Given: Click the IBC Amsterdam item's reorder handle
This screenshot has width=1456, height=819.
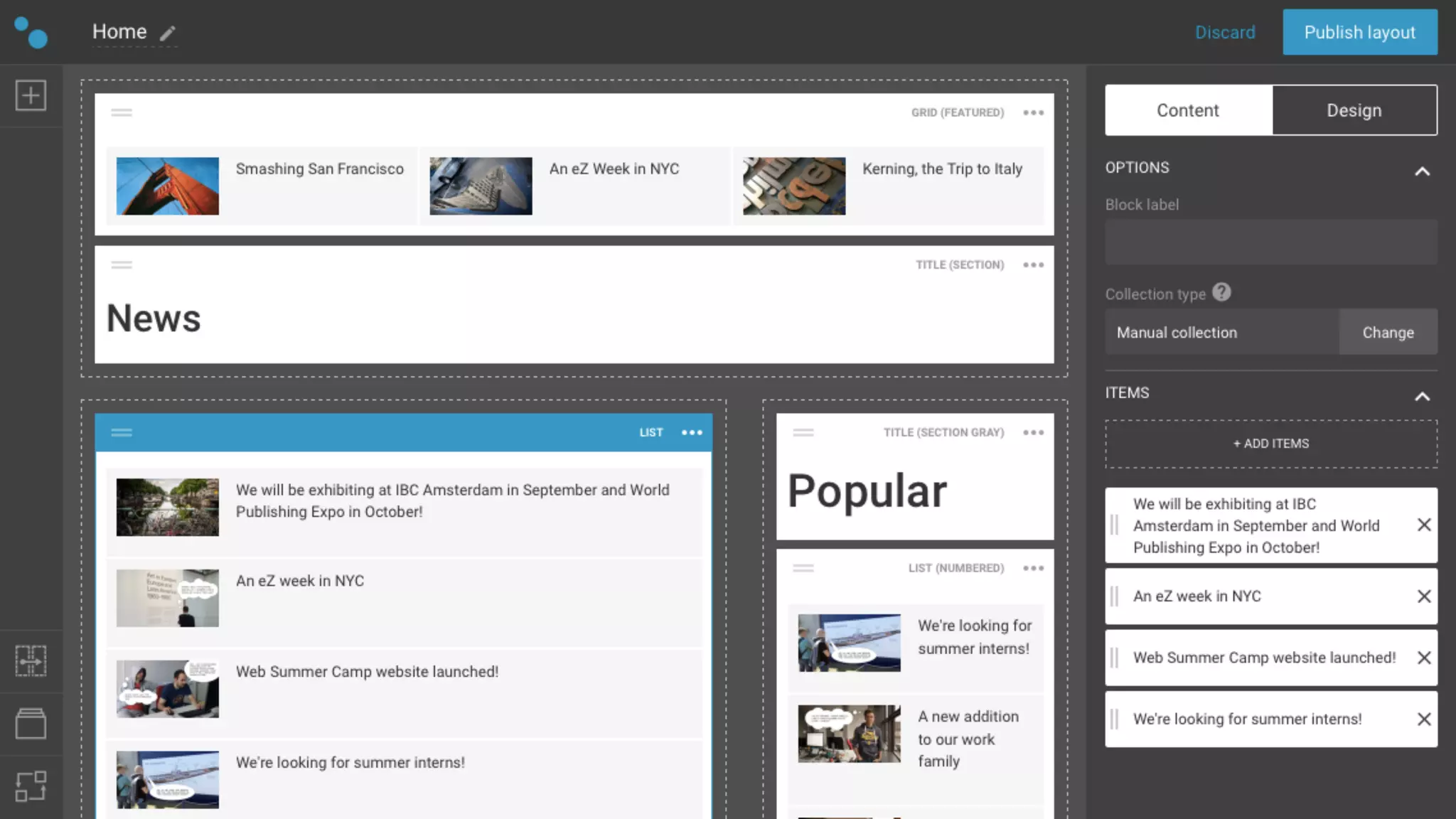Looking at the screenshot, I should tap(1115, 525).
